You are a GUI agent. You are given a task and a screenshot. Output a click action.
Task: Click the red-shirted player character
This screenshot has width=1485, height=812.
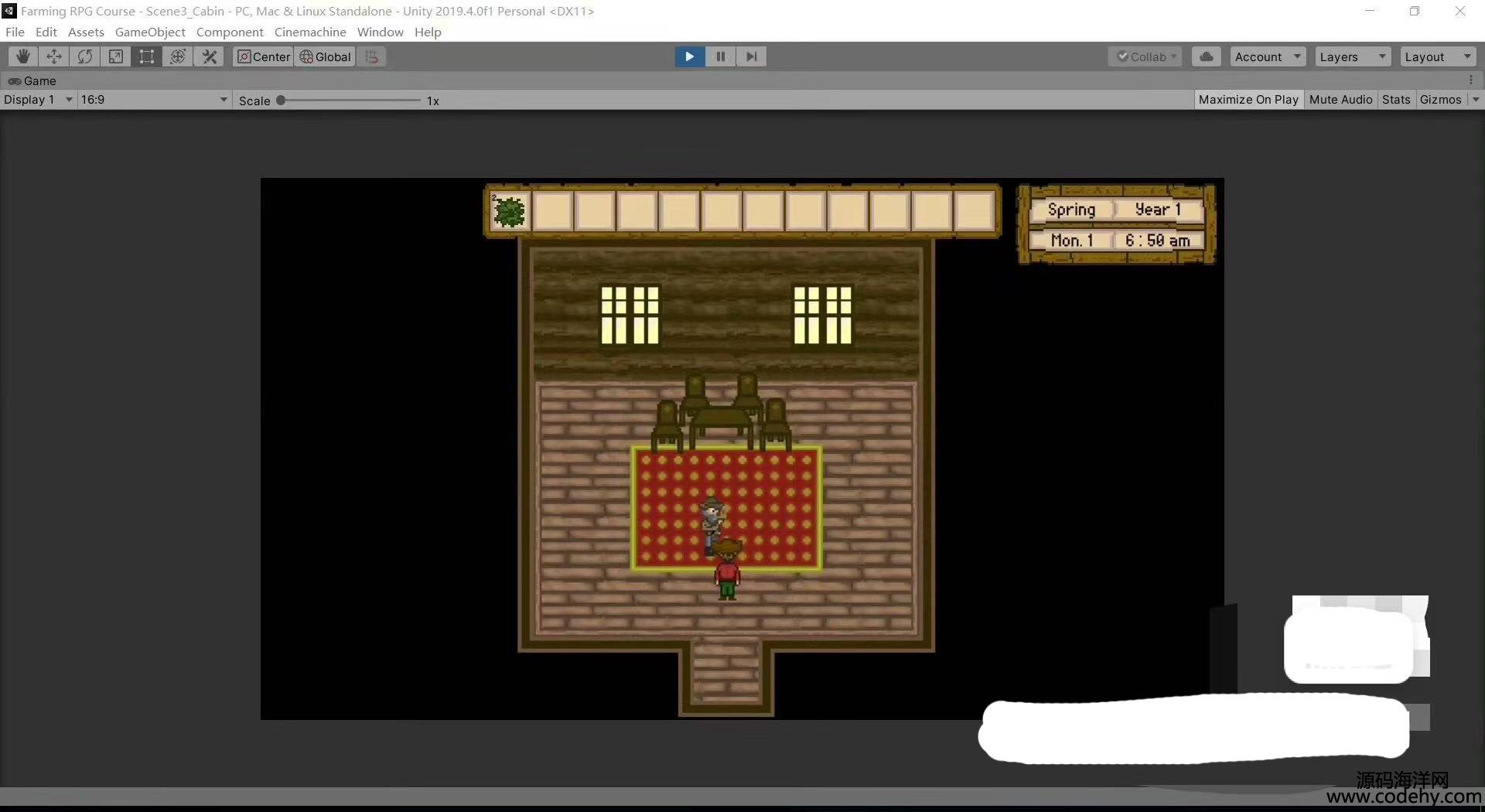point(727,570)
